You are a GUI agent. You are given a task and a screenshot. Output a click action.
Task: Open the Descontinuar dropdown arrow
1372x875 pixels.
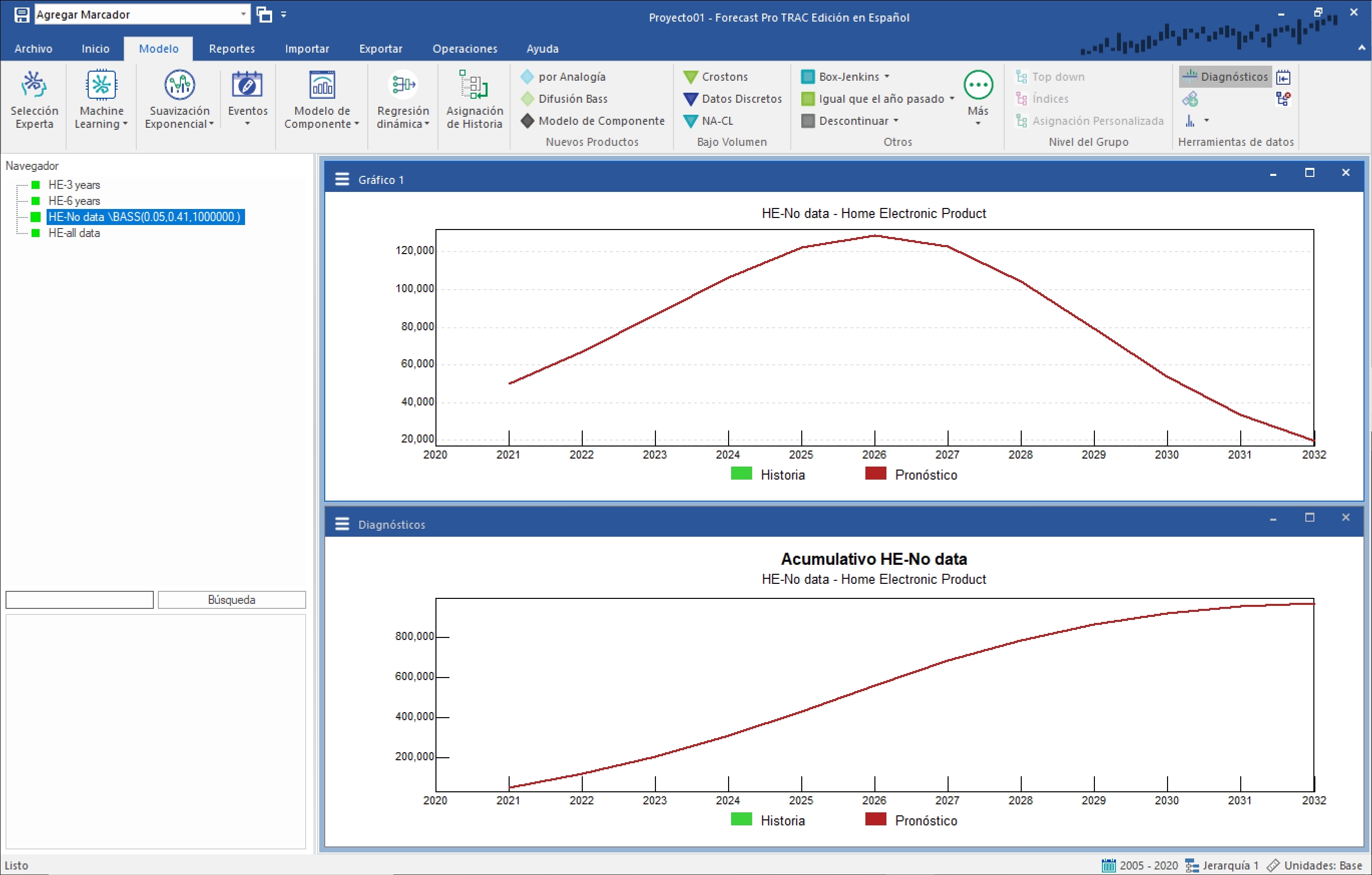(895, 121)
